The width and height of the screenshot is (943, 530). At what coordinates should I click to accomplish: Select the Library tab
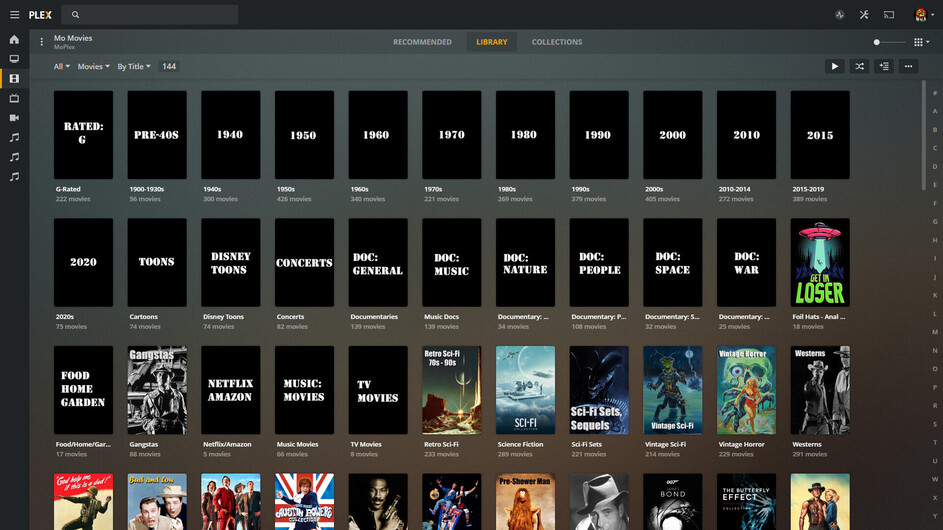point(492,42)
